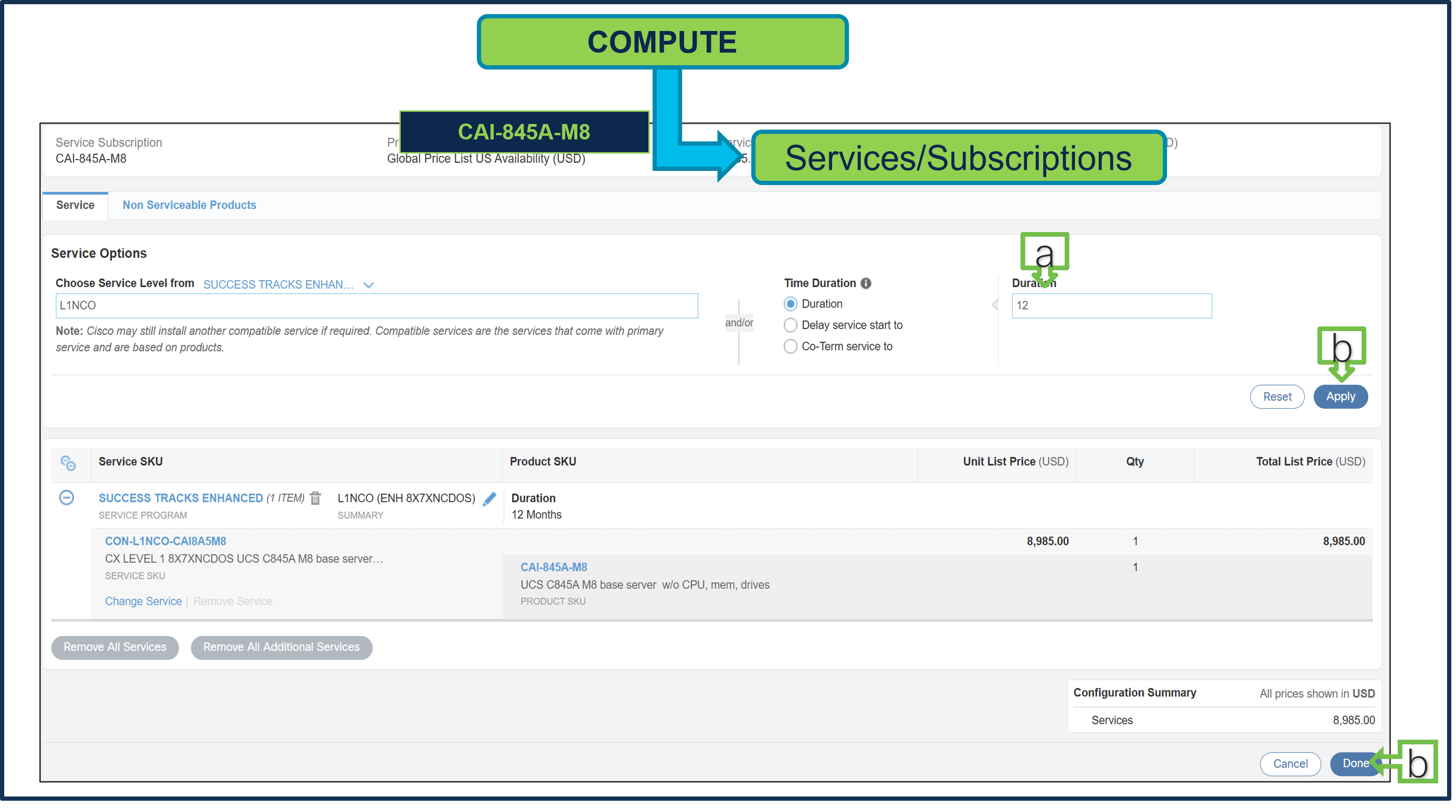Switch to Non Serviceable Products tab
This screenshot has height=812, width=1456.
189,205
